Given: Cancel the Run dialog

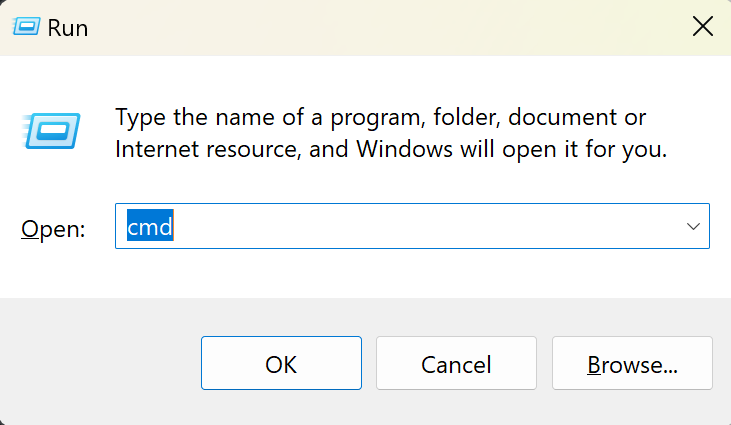Looking at the screenshot, I should (x=456, y=364).
